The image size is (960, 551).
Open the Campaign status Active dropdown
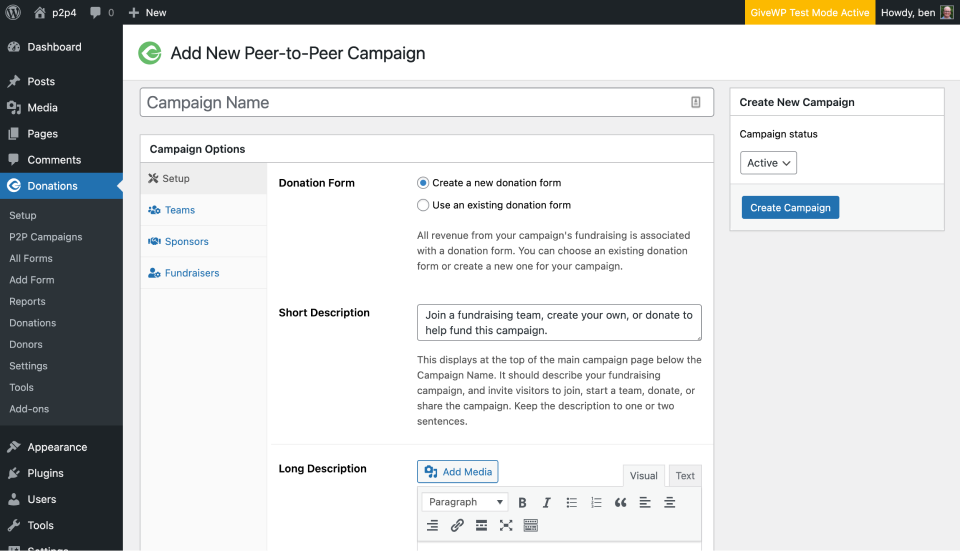[768, 163]
